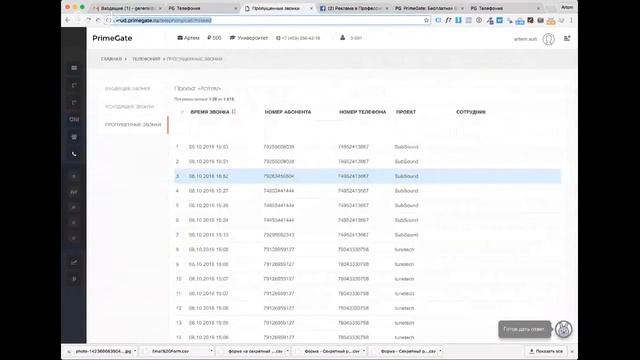Open the Входящие звонки section
640x360 pixels.
128,89
